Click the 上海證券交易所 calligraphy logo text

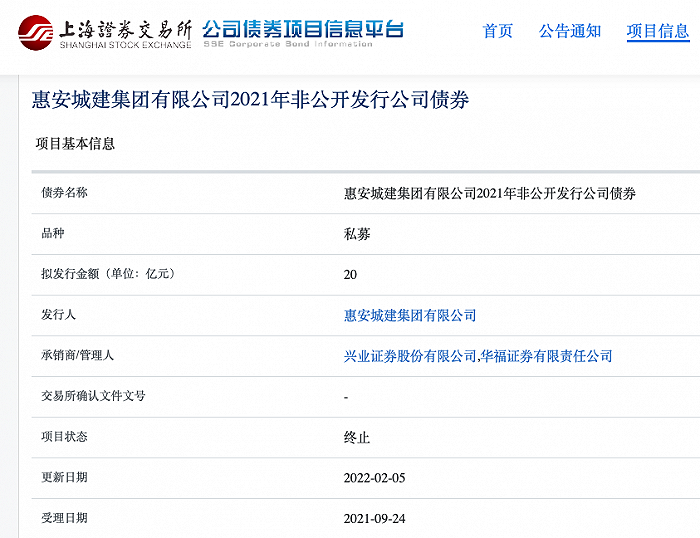click(125, 27)
